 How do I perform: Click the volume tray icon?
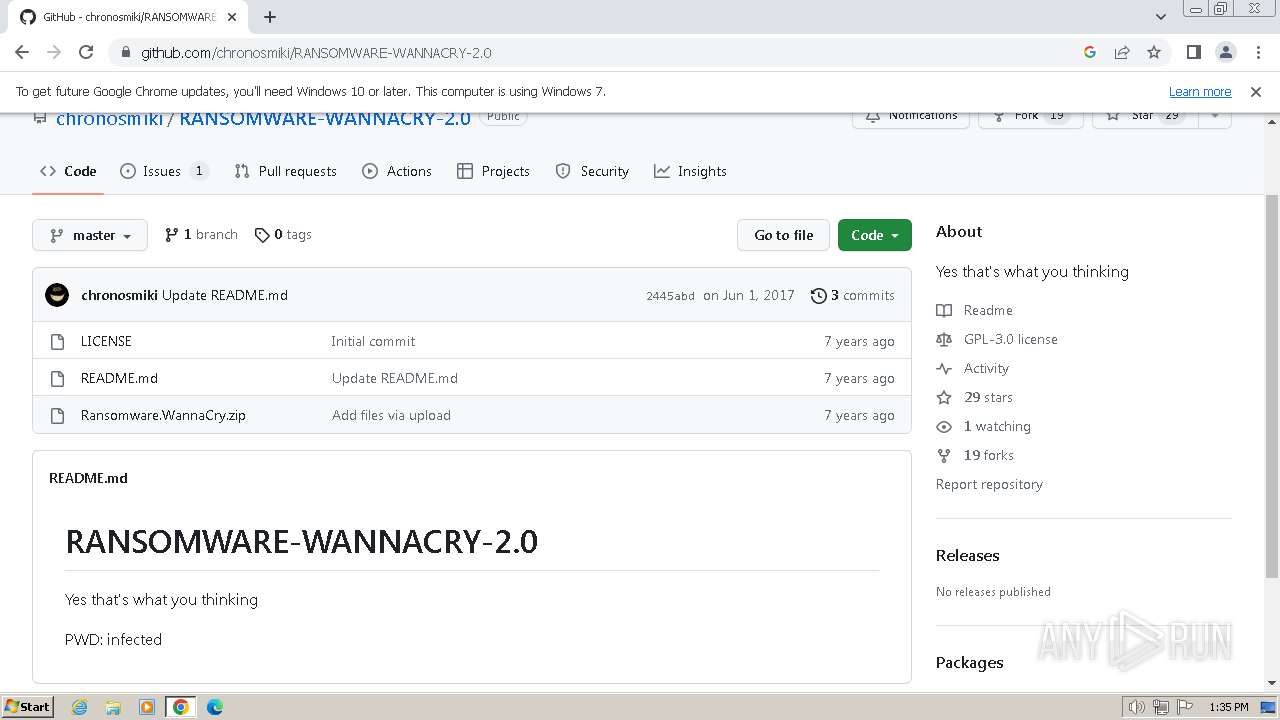click(1136, 707)
